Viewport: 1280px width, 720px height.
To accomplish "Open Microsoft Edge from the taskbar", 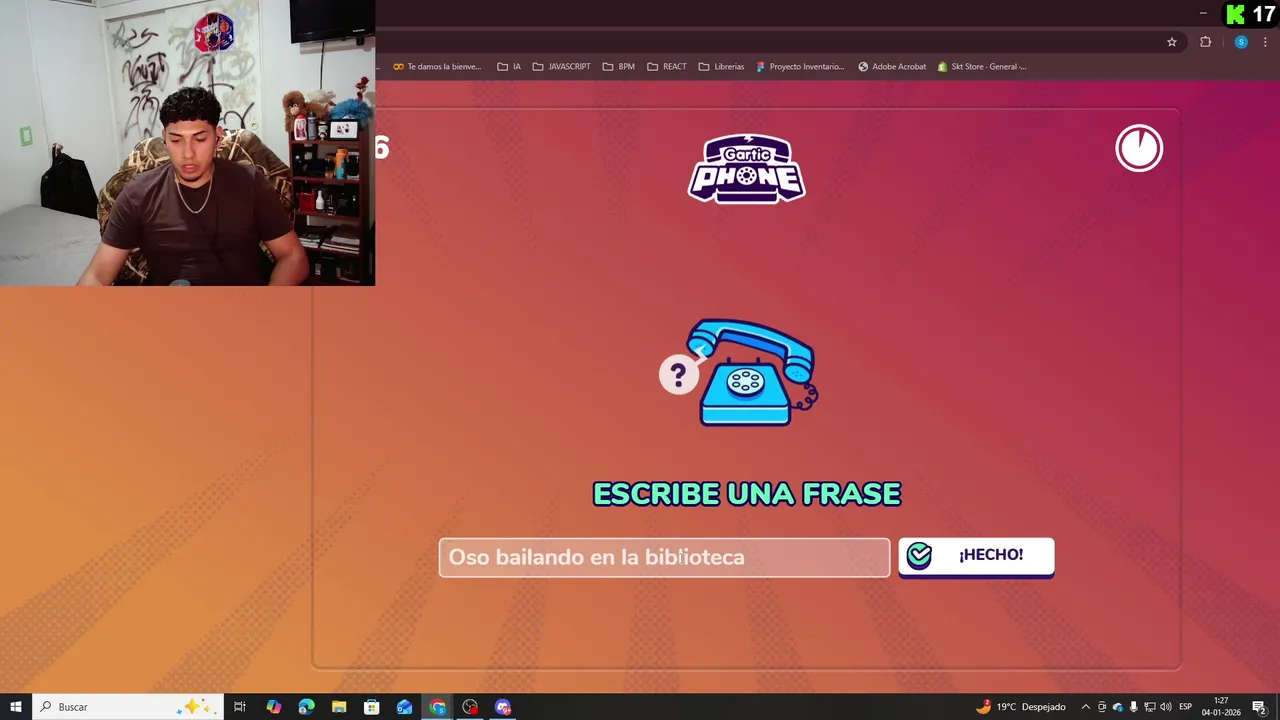I will (306, 707).
